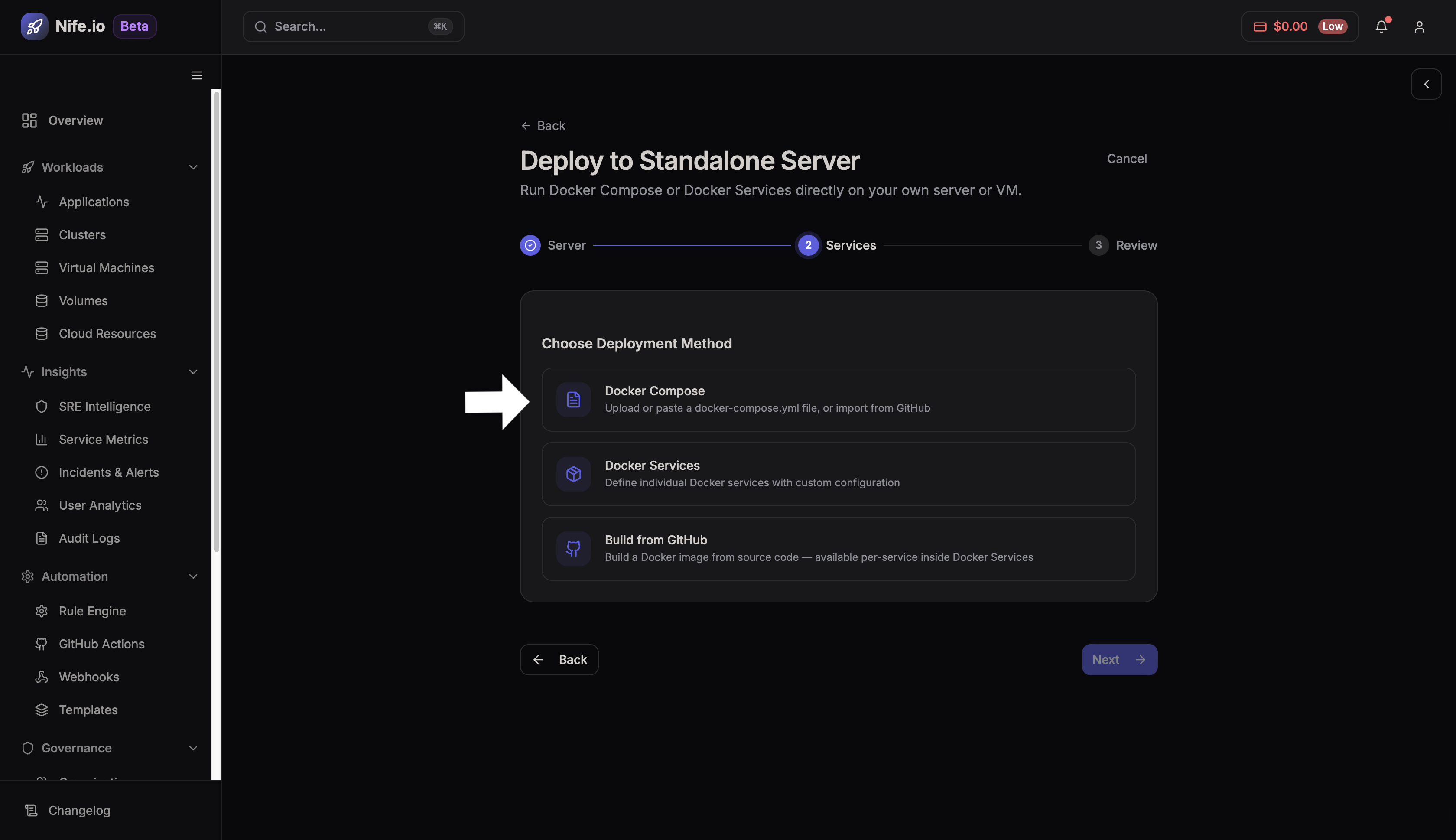Click the Search field
This screenshot has width=1456, height=840.
[x=352, y=26]
